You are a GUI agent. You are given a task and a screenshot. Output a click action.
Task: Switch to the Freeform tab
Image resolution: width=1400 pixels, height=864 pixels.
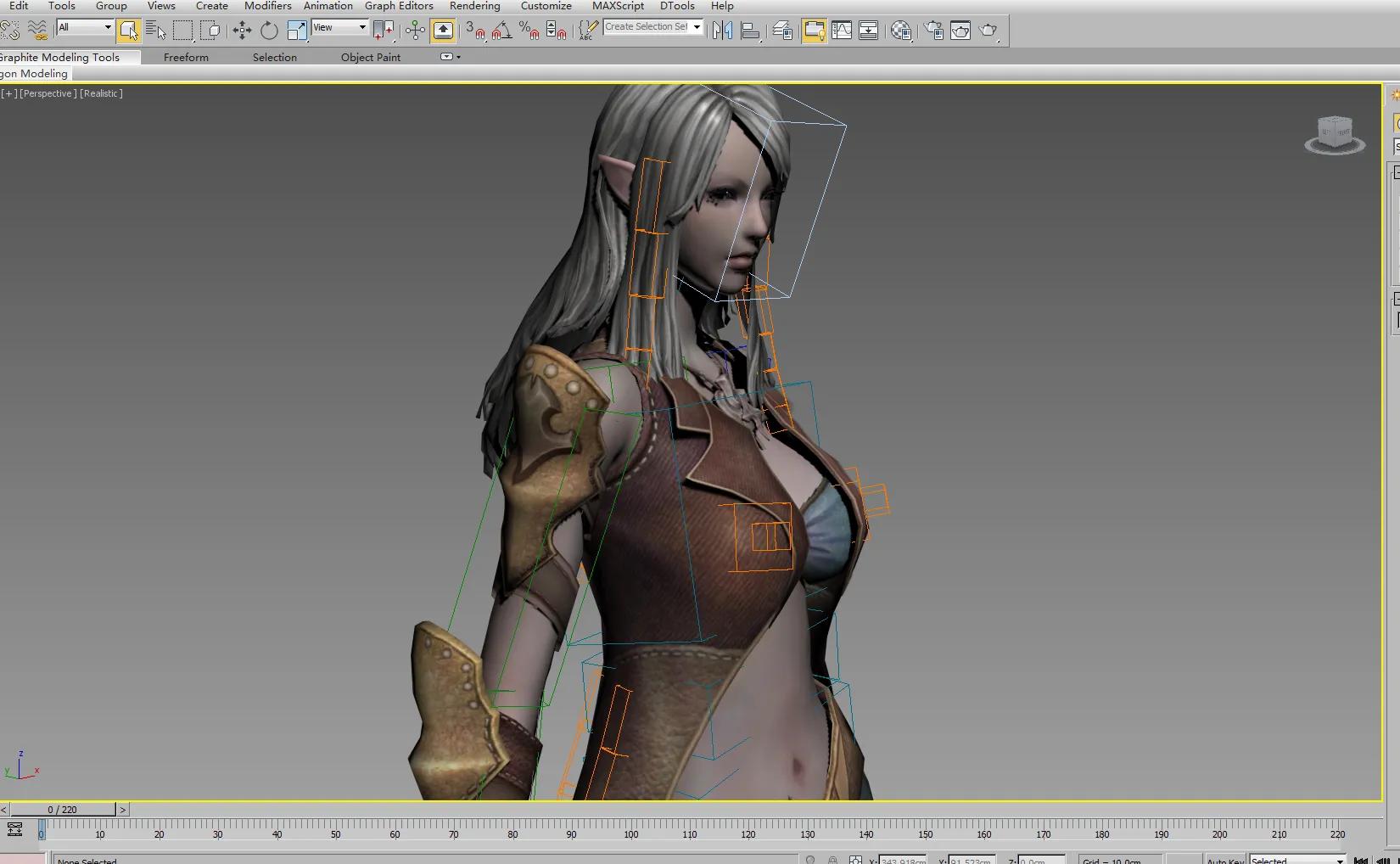(x=186, y=57)
